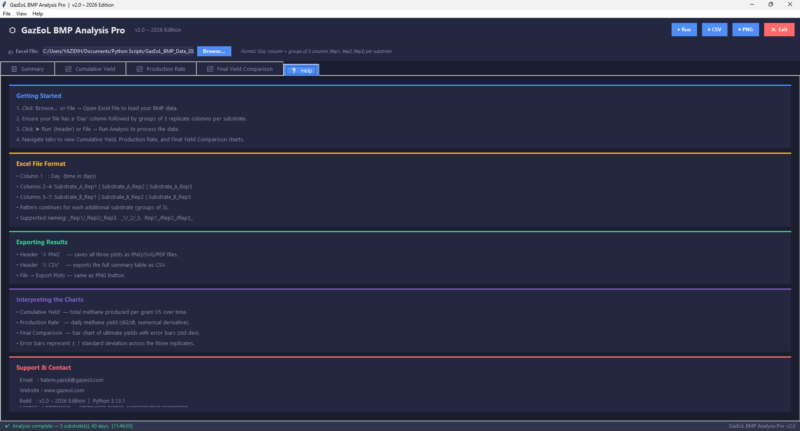The image size is (800, 431).
Task: Export plots using the PNG button
Action: click(x=745, y=30)
